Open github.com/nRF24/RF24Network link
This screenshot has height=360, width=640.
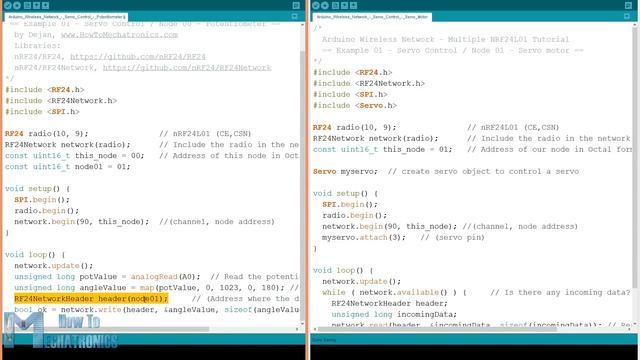tap(187, 68)
